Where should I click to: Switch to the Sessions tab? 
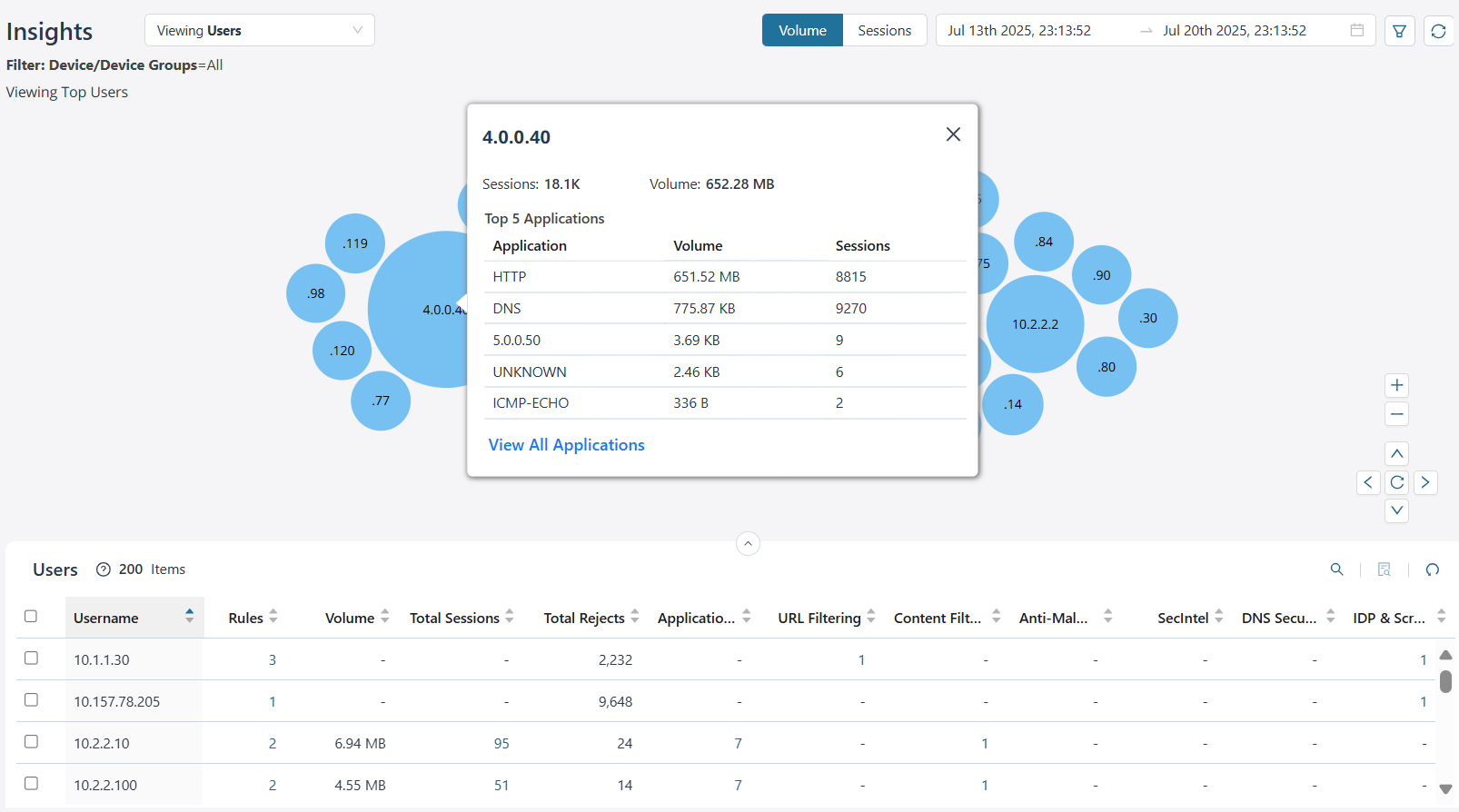[884, 31]
